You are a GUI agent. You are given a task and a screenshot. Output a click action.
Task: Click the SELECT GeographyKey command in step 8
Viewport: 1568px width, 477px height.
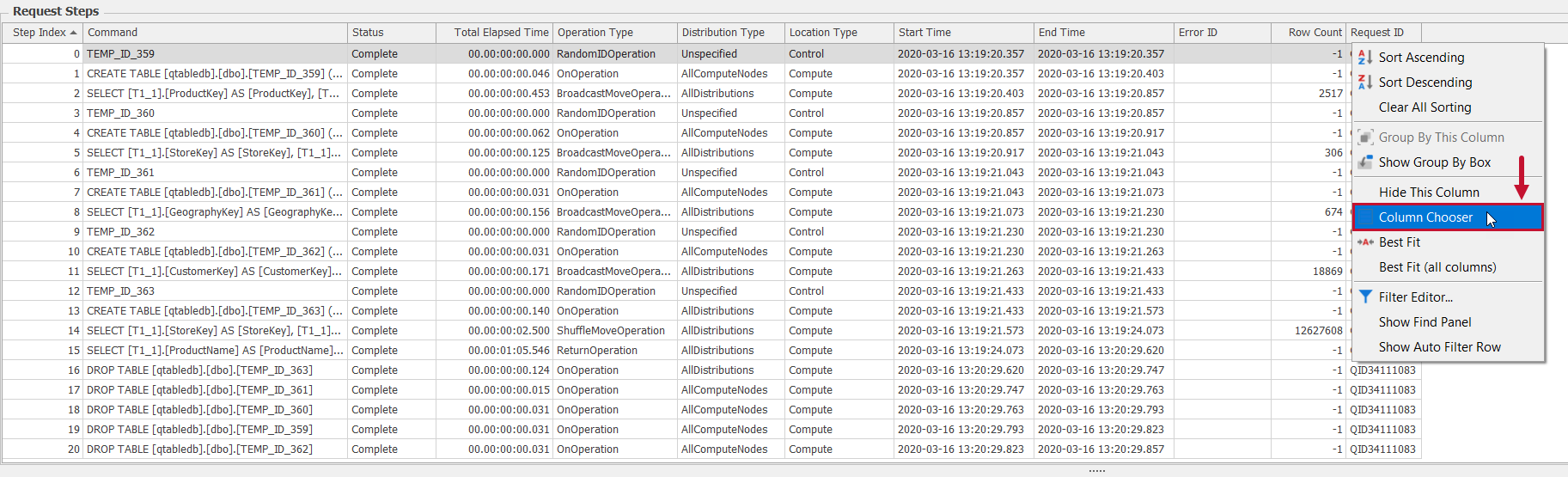[215, 212]
